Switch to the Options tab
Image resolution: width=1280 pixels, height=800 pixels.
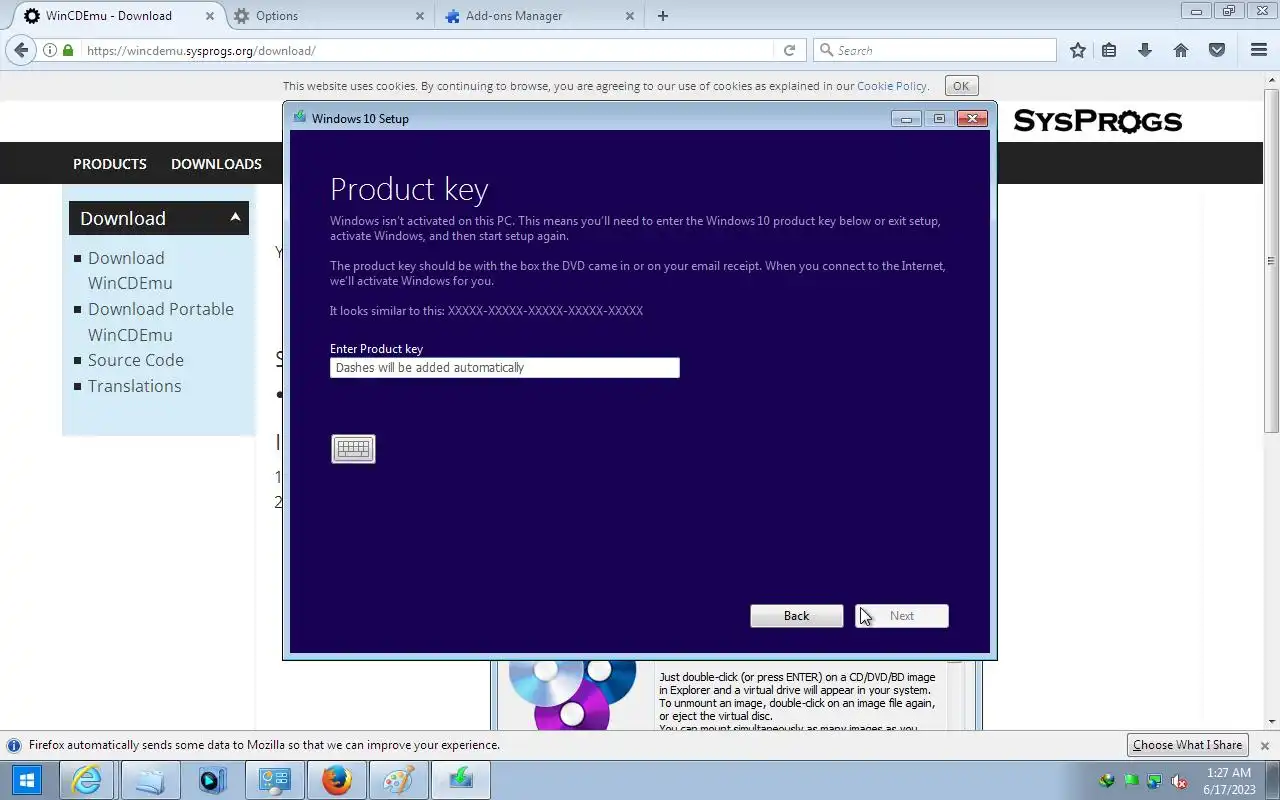[328, 16]
